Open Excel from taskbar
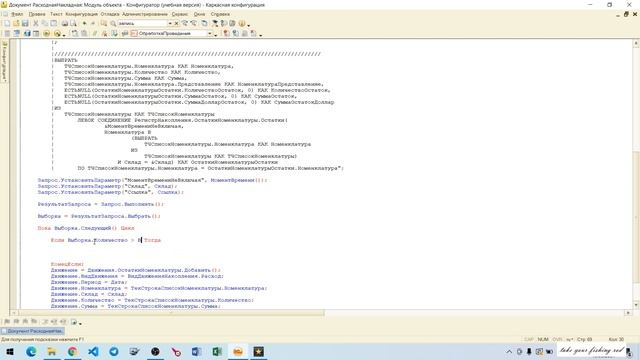The width and height of the screenshot is (640, 360). [217, 351]
